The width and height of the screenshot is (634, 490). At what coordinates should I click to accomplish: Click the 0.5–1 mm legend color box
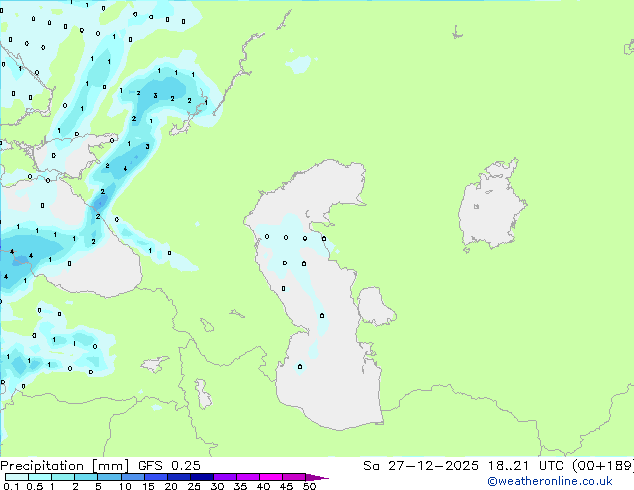(40, 477)
